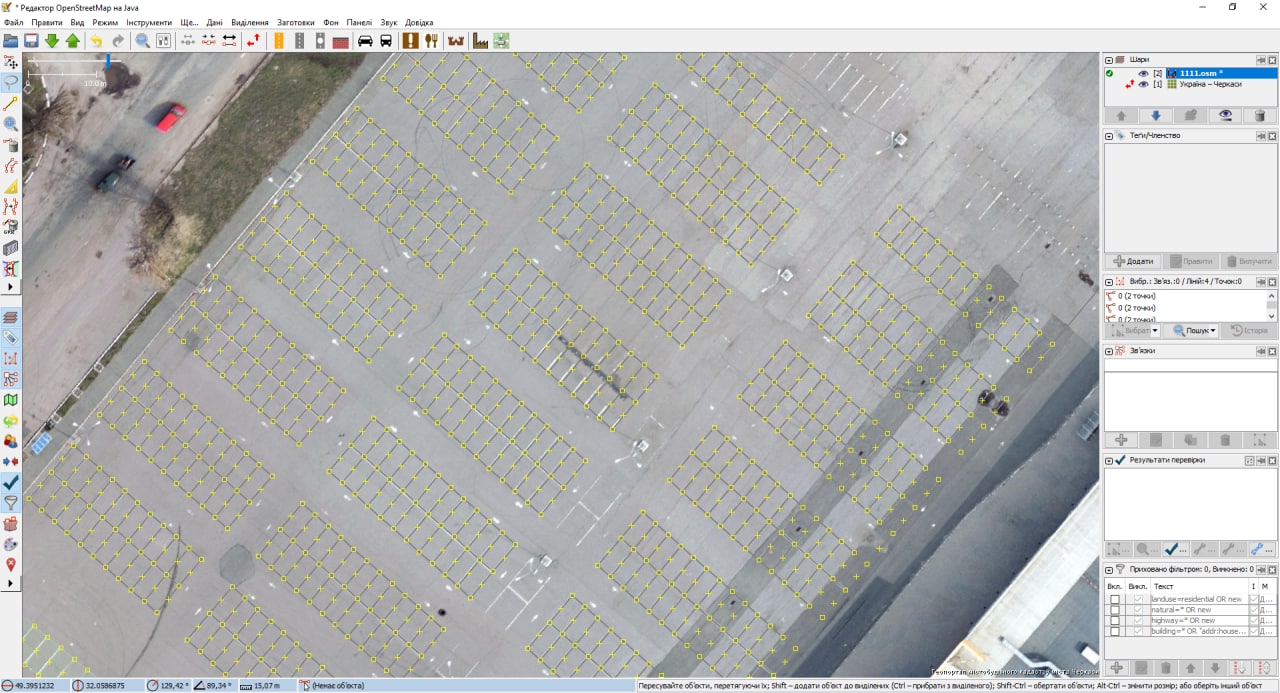Activate the select objects arrow tool
Image resolution: width=1280 pixels, height=693 pixels.
[x=11, y=63]
